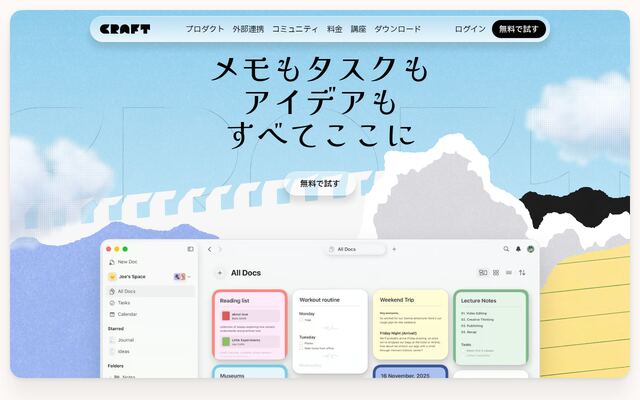
Task: Click the black 無料で試す header button
Action: [519, 29]
